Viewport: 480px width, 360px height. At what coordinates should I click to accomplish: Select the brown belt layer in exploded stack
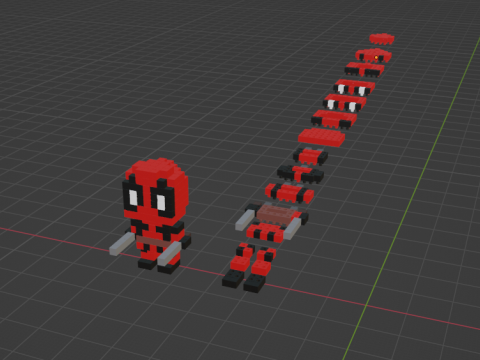[276, 214]
